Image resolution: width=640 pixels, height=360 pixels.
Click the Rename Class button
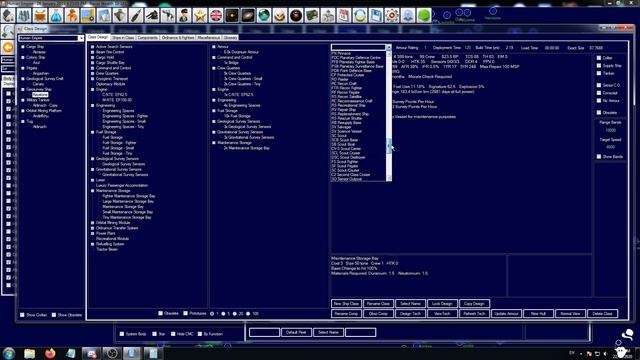point(378,304)
